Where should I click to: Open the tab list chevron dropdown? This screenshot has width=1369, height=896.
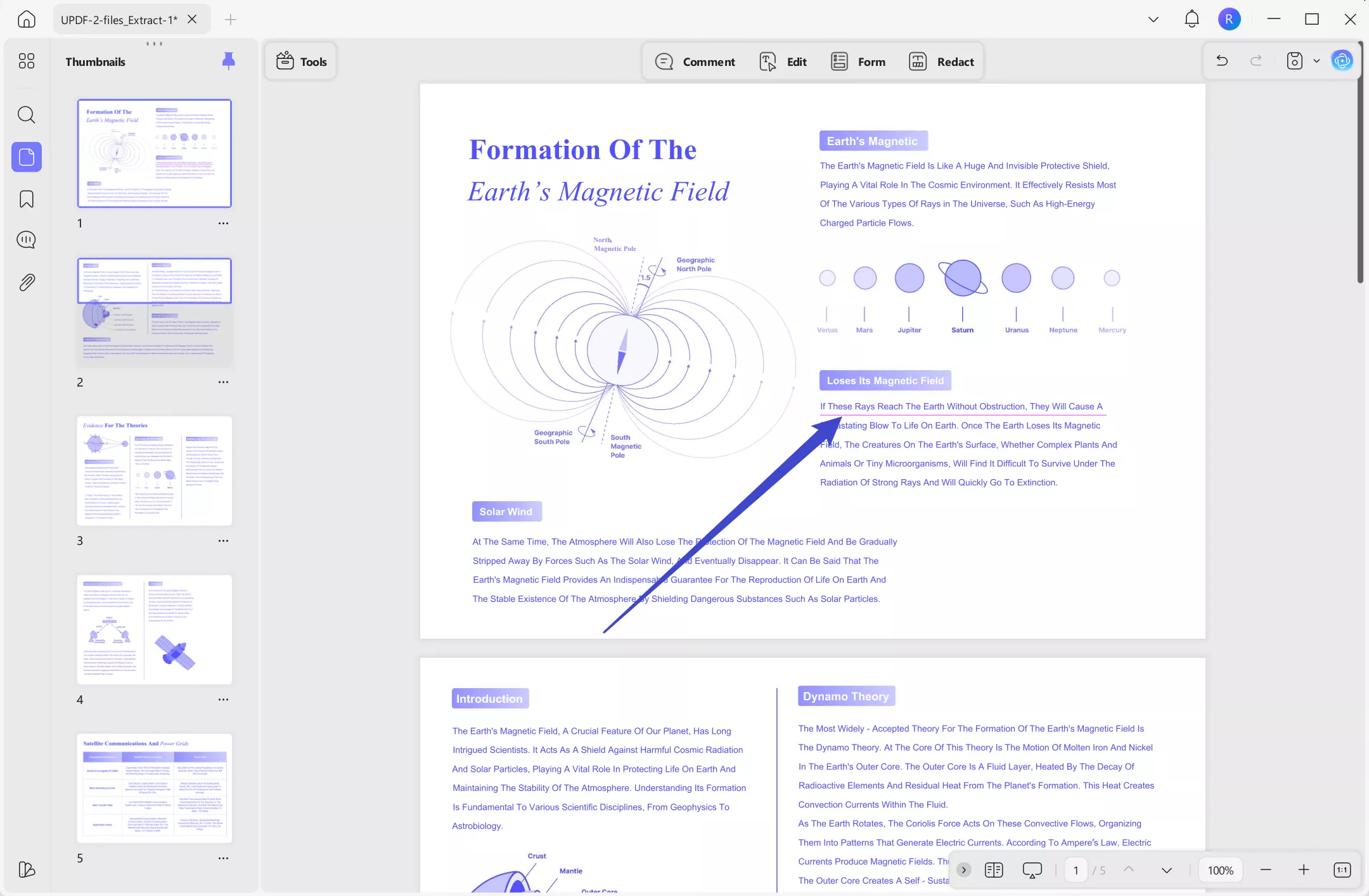click(x=1153, y=19)
